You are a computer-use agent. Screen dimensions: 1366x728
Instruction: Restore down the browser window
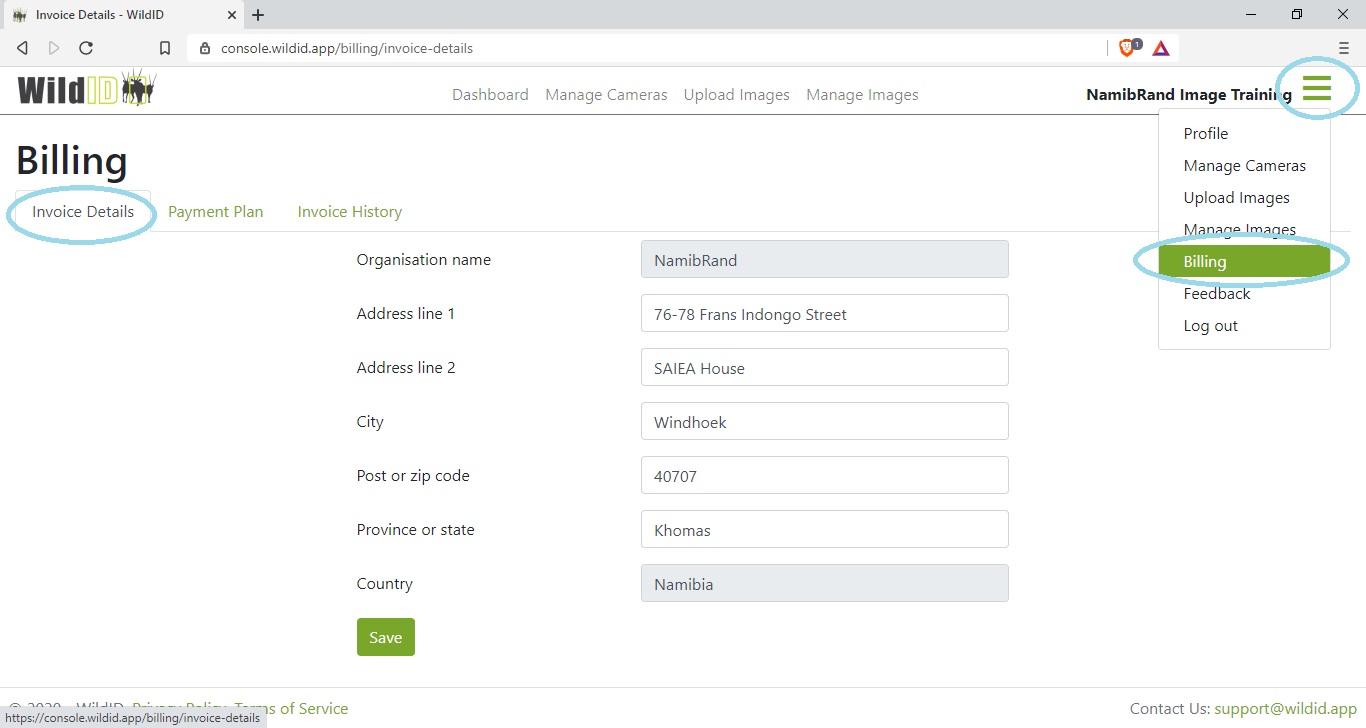point(1297,15)
